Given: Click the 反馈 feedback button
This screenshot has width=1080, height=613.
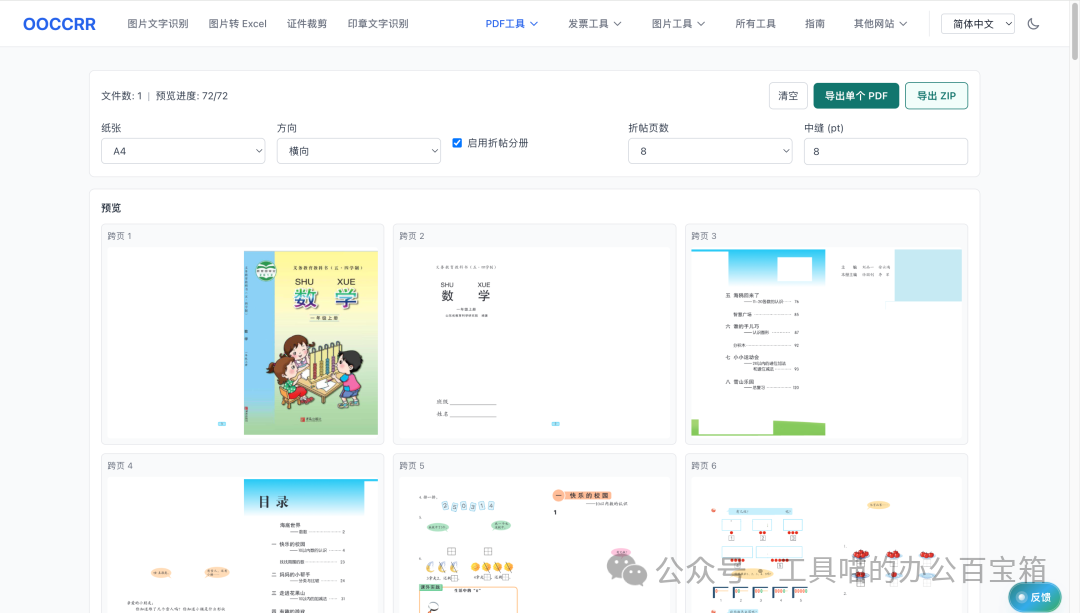Looking at the screenshot, I should (x=1035, y=597).
